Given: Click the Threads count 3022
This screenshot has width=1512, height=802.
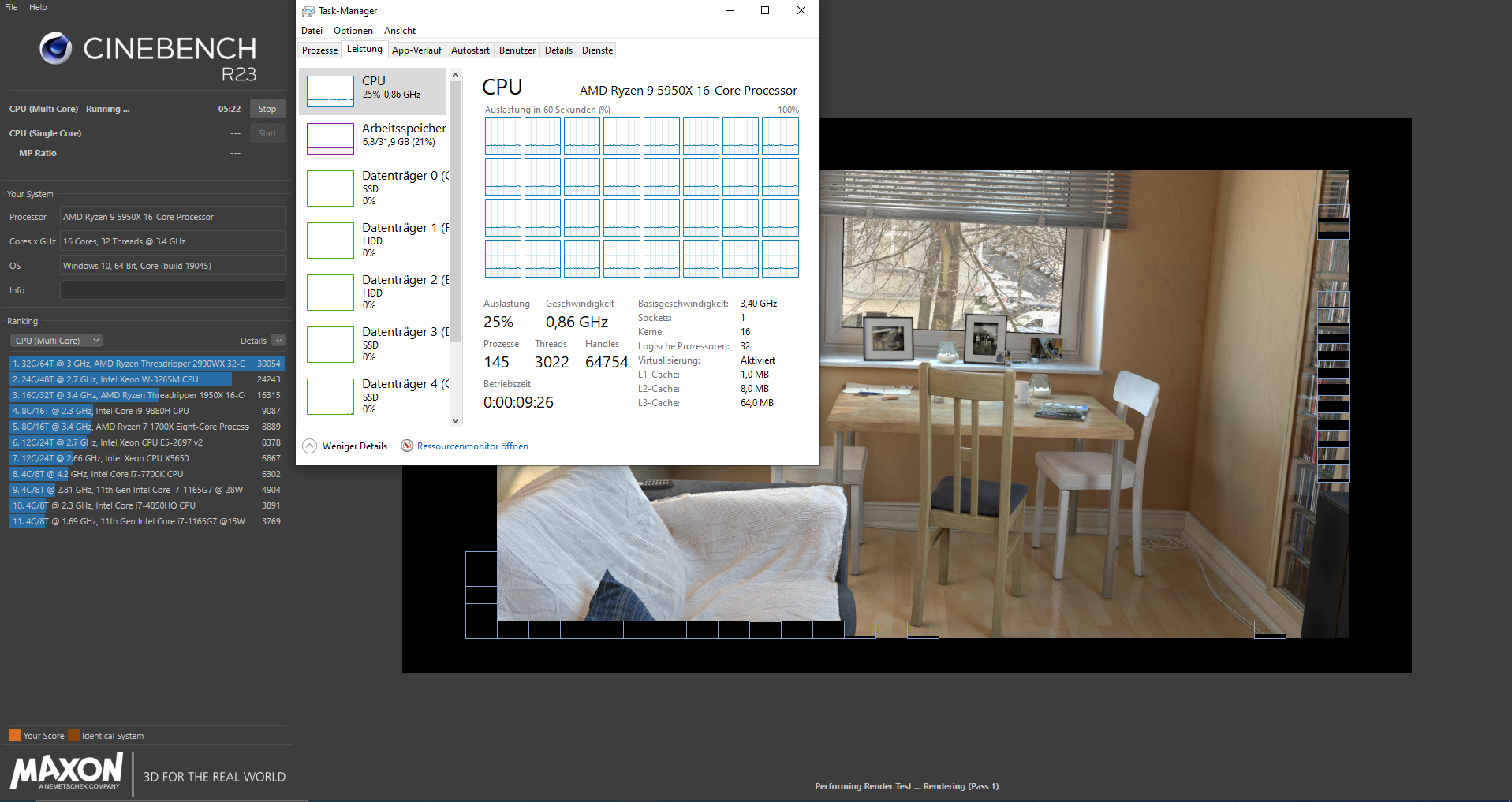Looking at the screenshot, I should pyautogui.click(x=552, y=362).
